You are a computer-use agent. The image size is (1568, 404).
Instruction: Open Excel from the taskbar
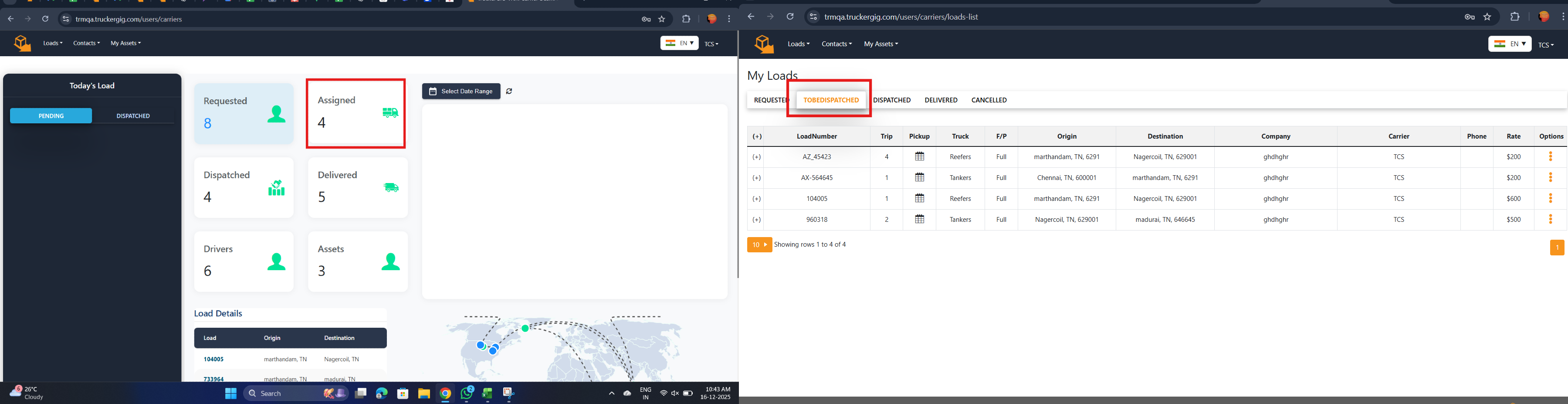pyautogui.click(x=488, y=394)
